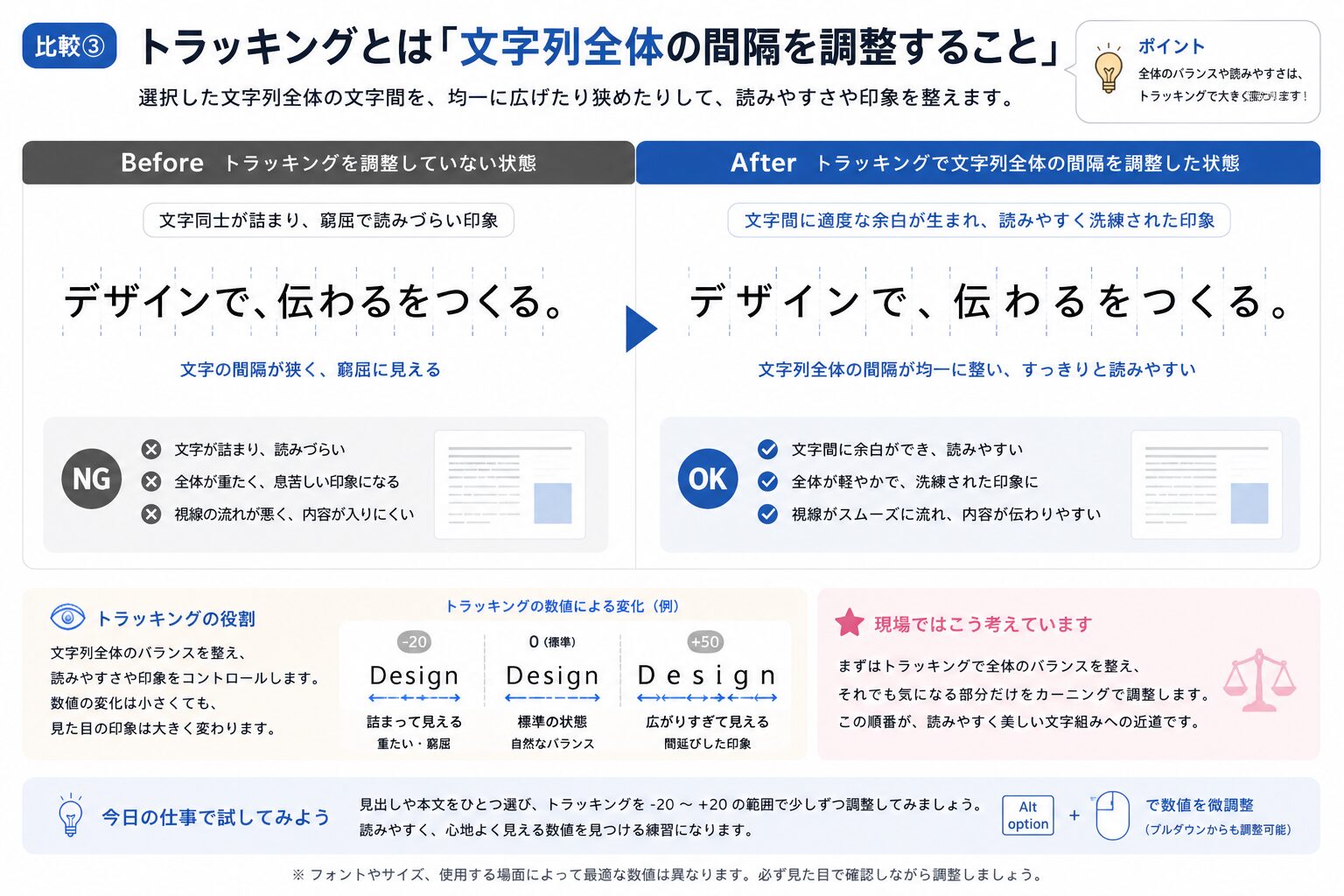Click the line それでも気になる部分だけをカーニングで調整します

click(x=1025, y=694)
